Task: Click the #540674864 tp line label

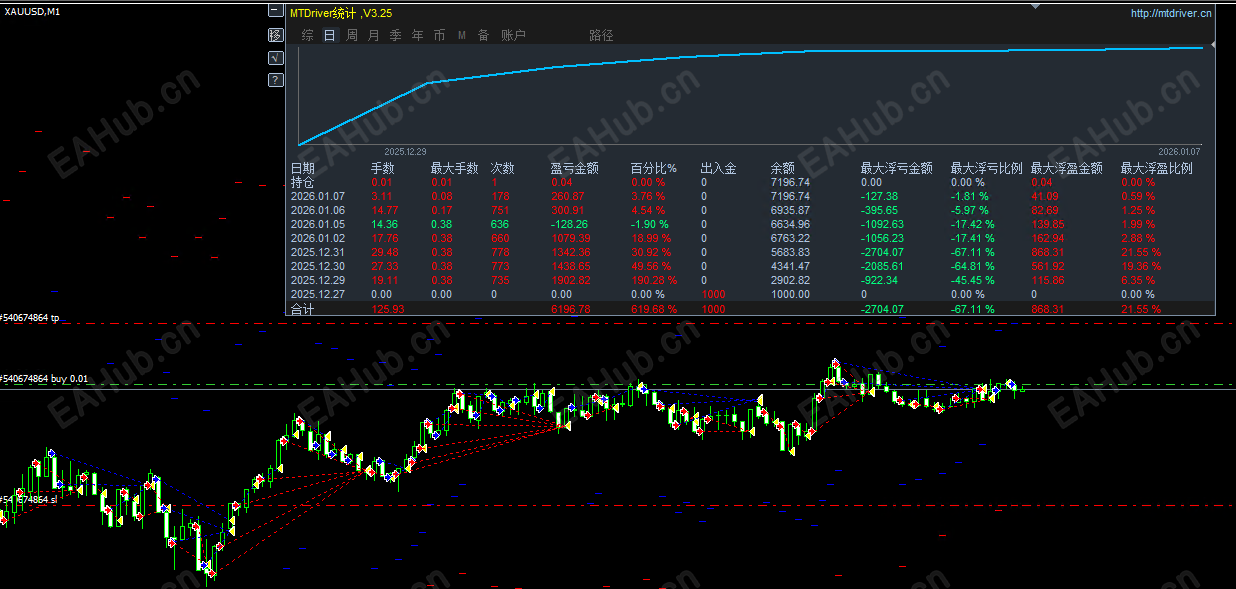Action: tap(30, 318)
